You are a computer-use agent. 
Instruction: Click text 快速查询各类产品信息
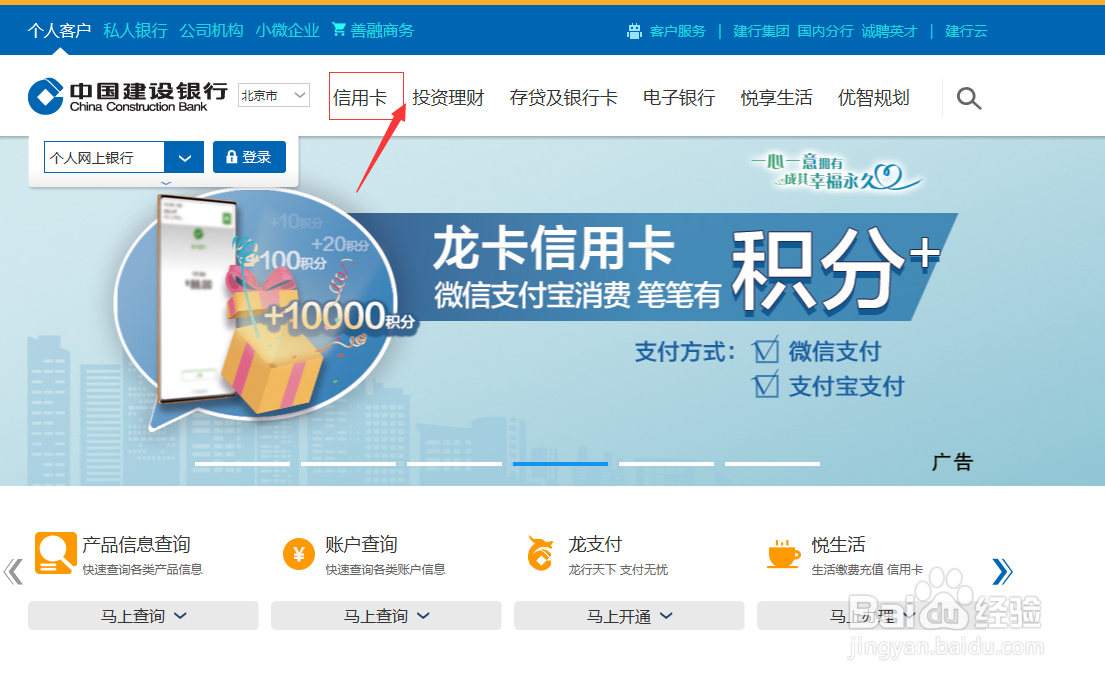click(142, 569)
